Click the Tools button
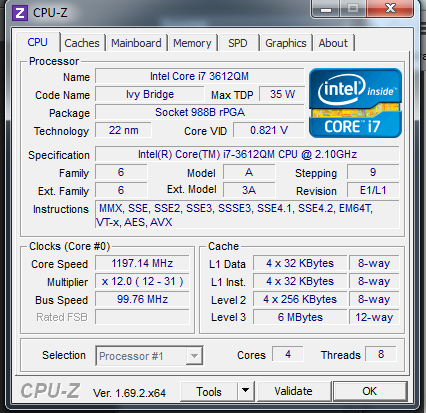 click(x=209, y=391)
